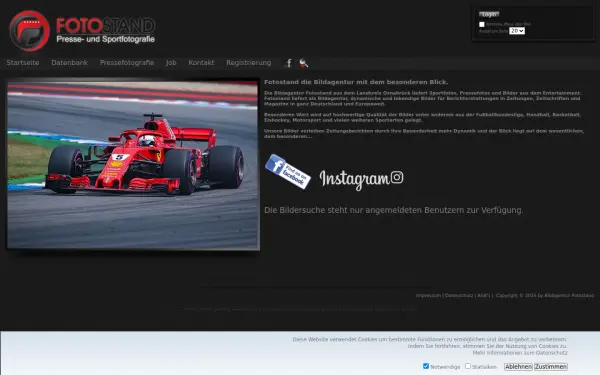This screenshot has width=600, height=375.
Task: Click the Login button
Action: point(489,14)
